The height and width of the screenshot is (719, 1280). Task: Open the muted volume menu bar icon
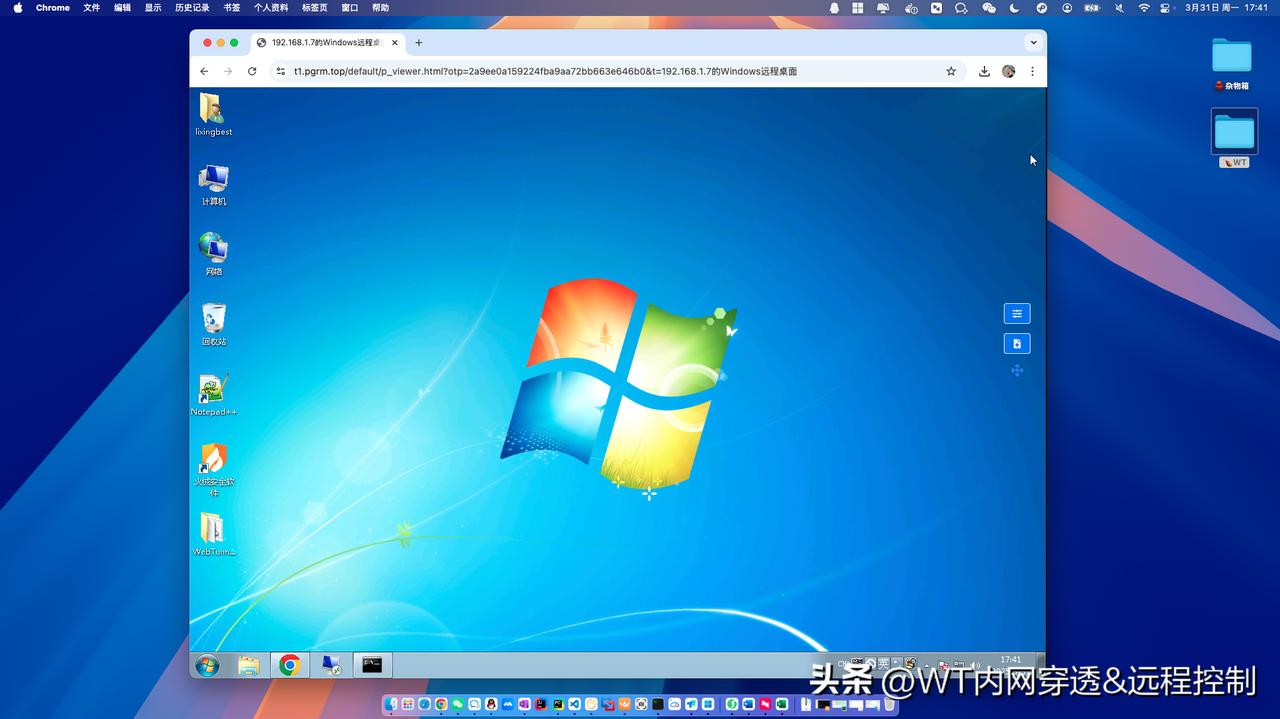click(1119, 8)
